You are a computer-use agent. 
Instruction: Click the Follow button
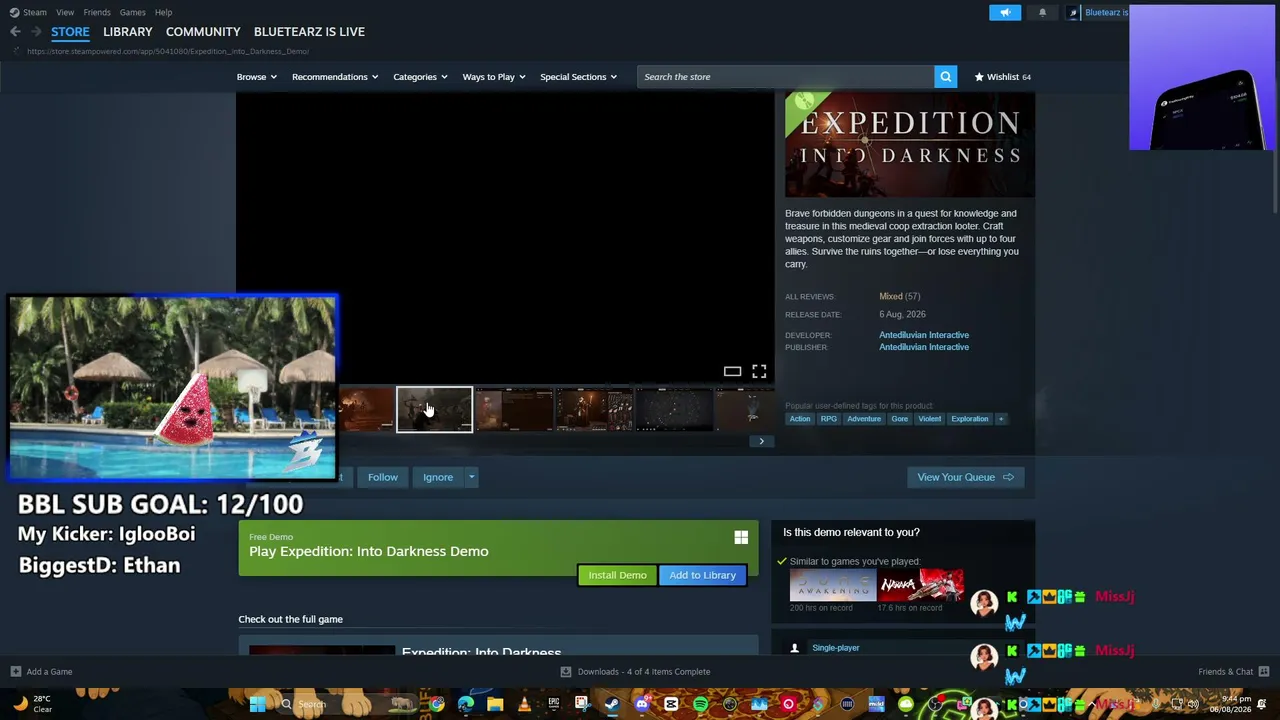pos(382,477)
